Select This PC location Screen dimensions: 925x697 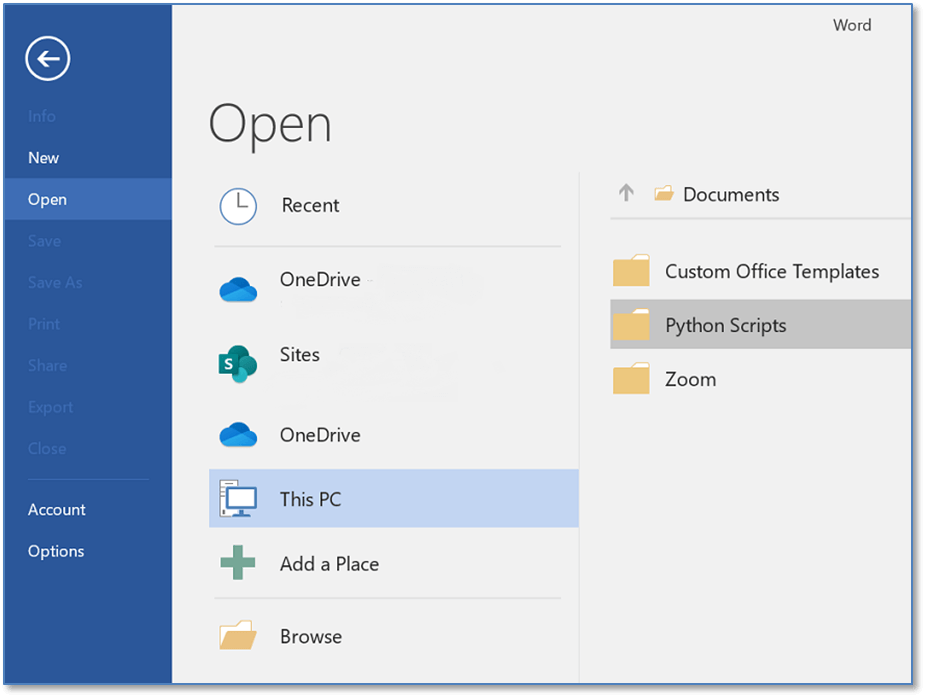(x=393, y=498)
